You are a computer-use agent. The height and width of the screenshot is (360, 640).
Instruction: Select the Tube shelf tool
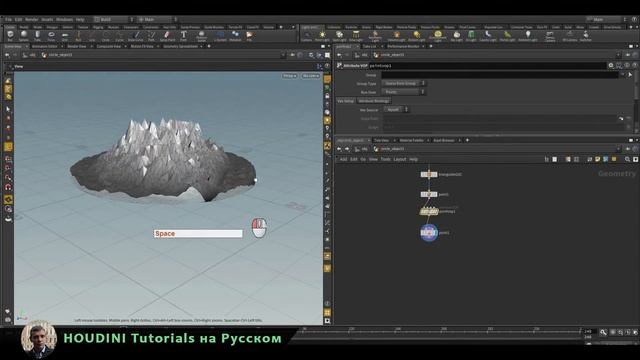[x=37, y=36]
